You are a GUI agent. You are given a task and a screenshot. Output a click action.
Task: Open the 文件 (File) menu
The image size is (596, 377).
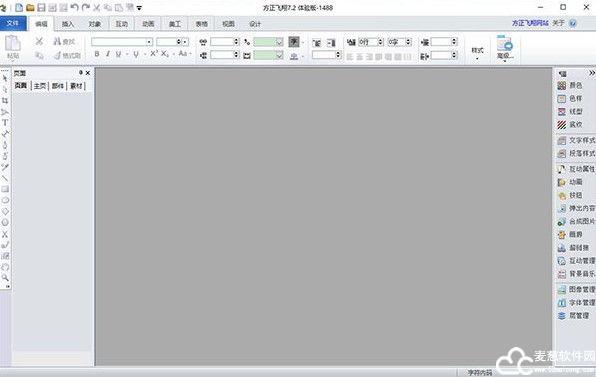[13, 23]
